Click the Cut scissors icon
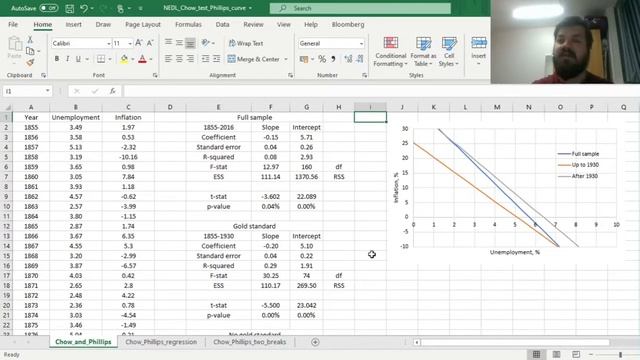 point(30,40)
